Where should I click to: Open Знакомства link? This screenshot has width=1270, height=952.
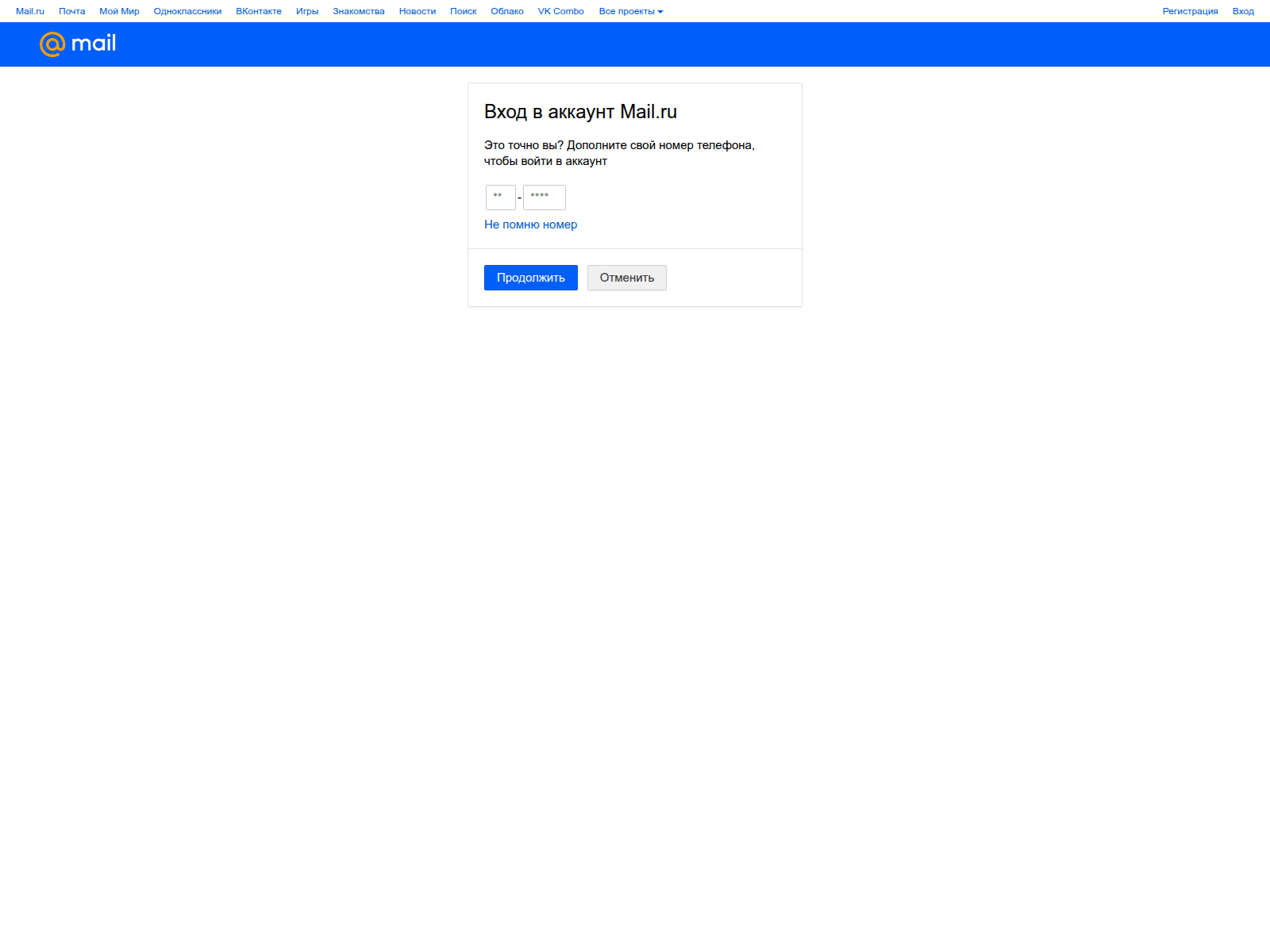coord(359,11)
